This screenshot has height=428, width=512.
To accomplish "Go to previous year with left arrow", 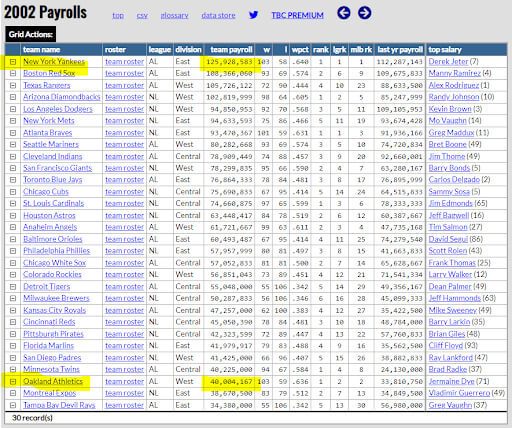I will 344,13.
